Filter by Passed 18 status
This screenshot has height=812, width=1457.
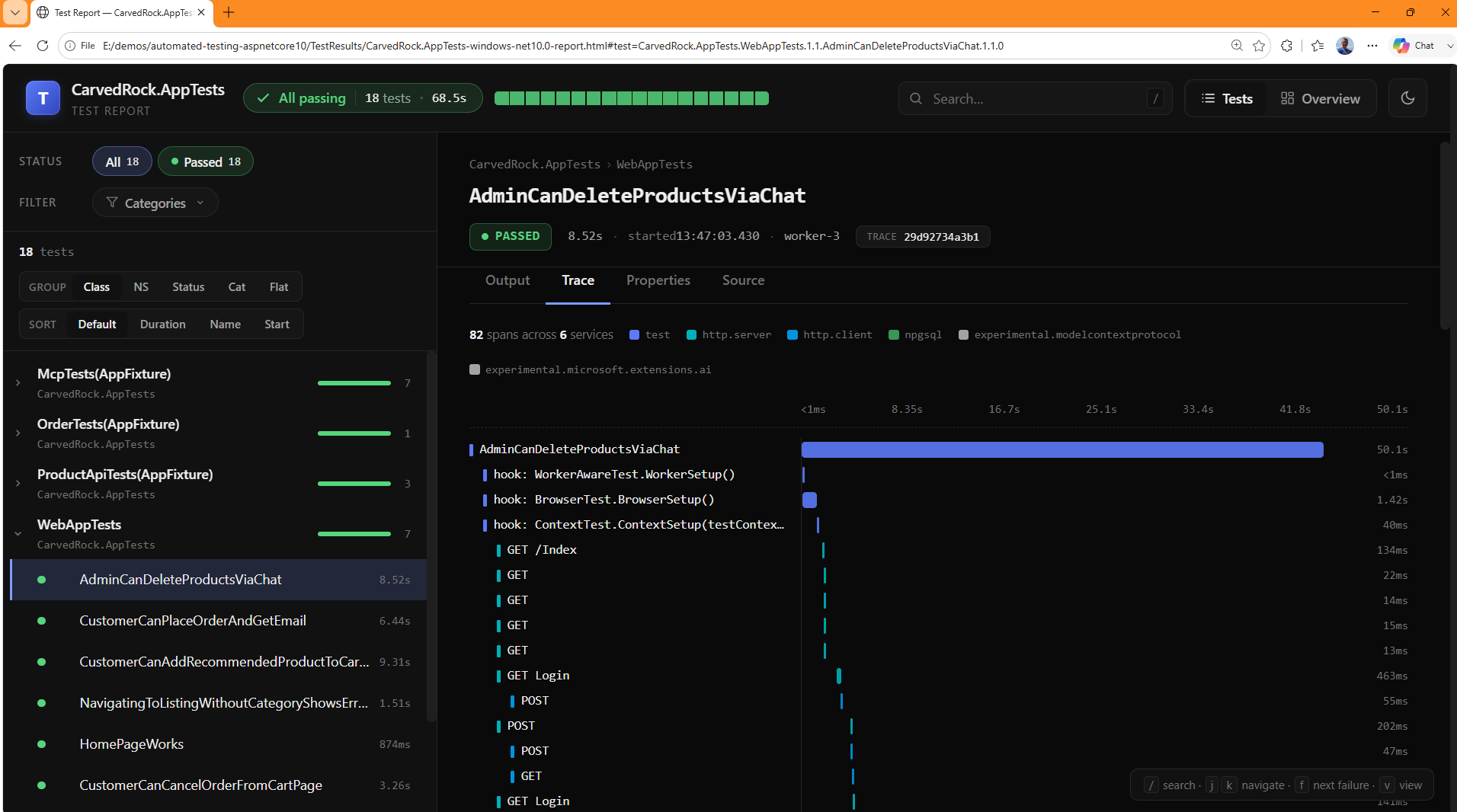[x=206, y=161]
